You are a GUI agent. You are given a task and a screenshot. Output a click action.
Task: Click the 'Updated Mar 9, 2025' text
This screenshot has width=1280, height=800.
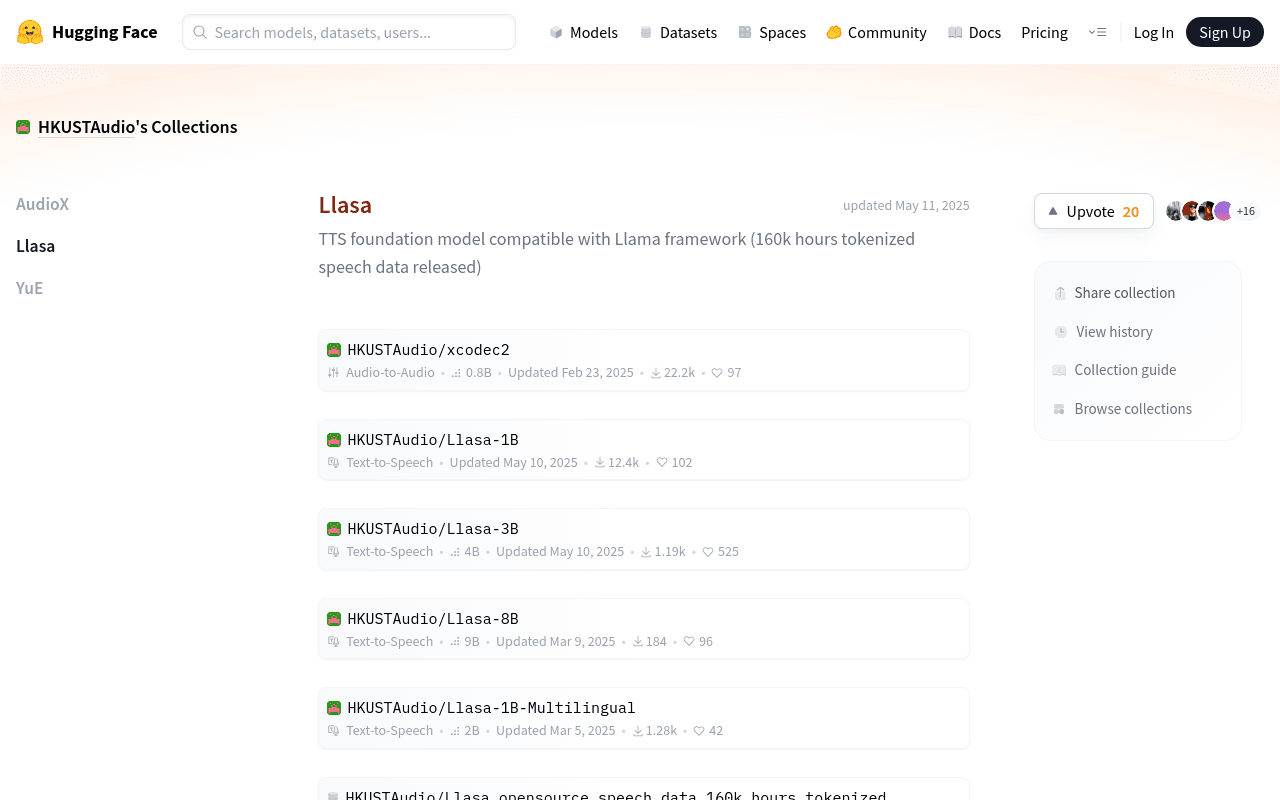[556, 642]
